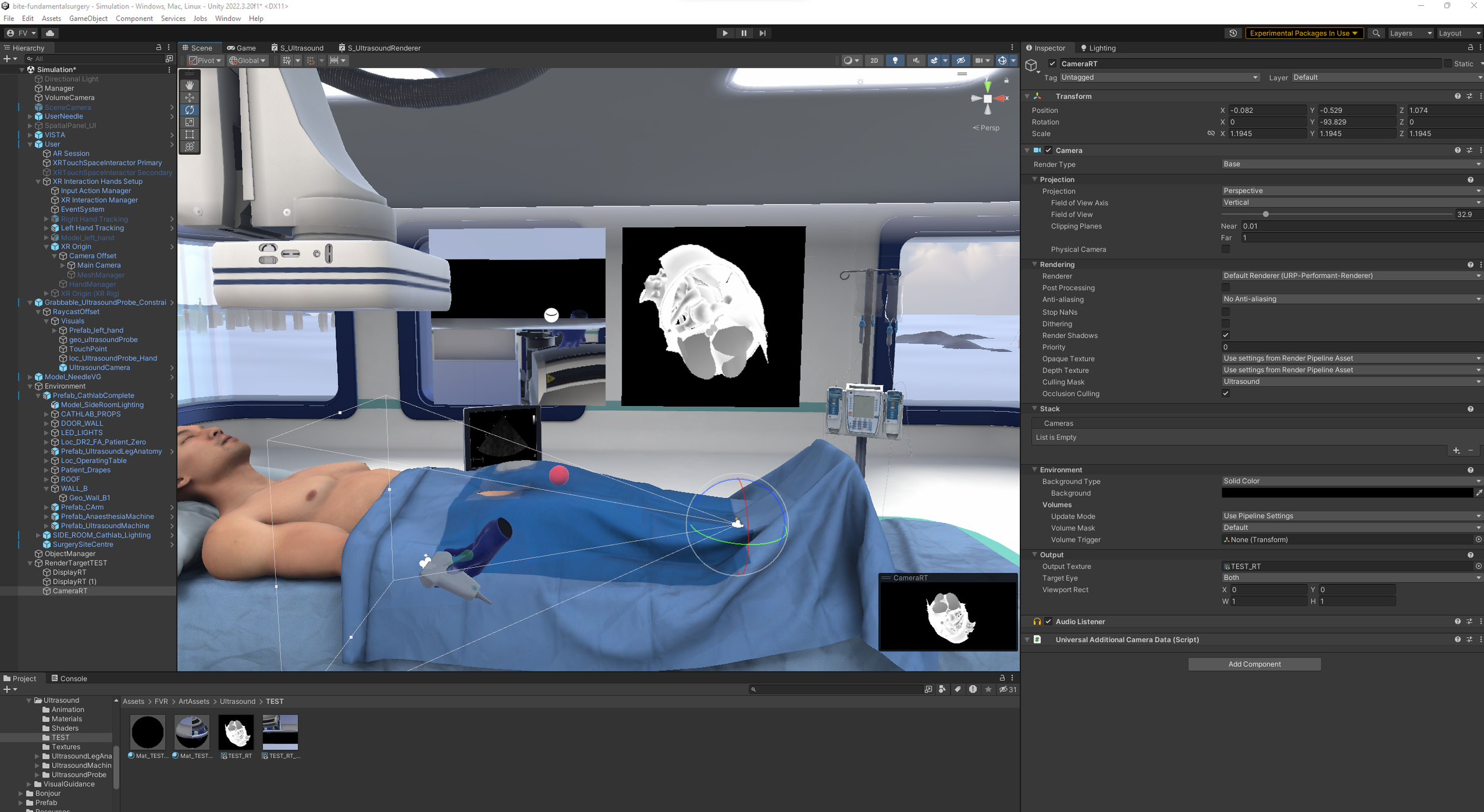The width and height of the screenshot is (1484, 812).
Task: Toggle 2D scene view mode
Action: click(x=874, y=61)
